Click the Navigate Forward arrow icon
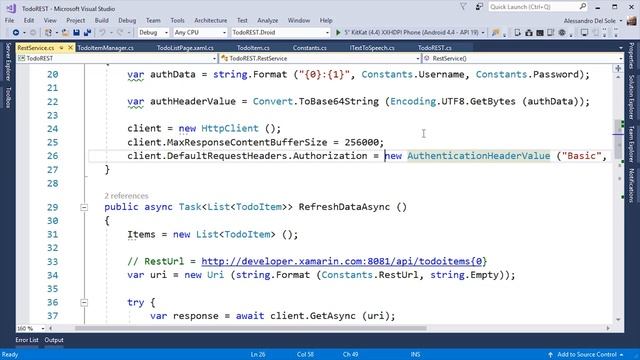Image resolution: width=640 pixels, height=360 pixels. 33,32
